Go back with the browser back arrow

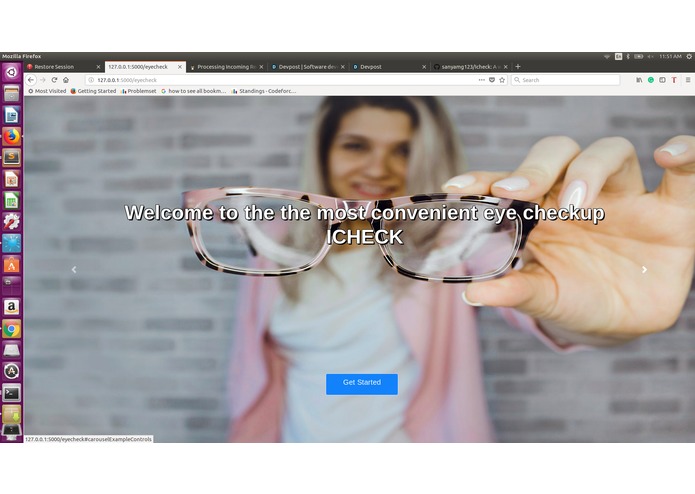pos(31,80)
